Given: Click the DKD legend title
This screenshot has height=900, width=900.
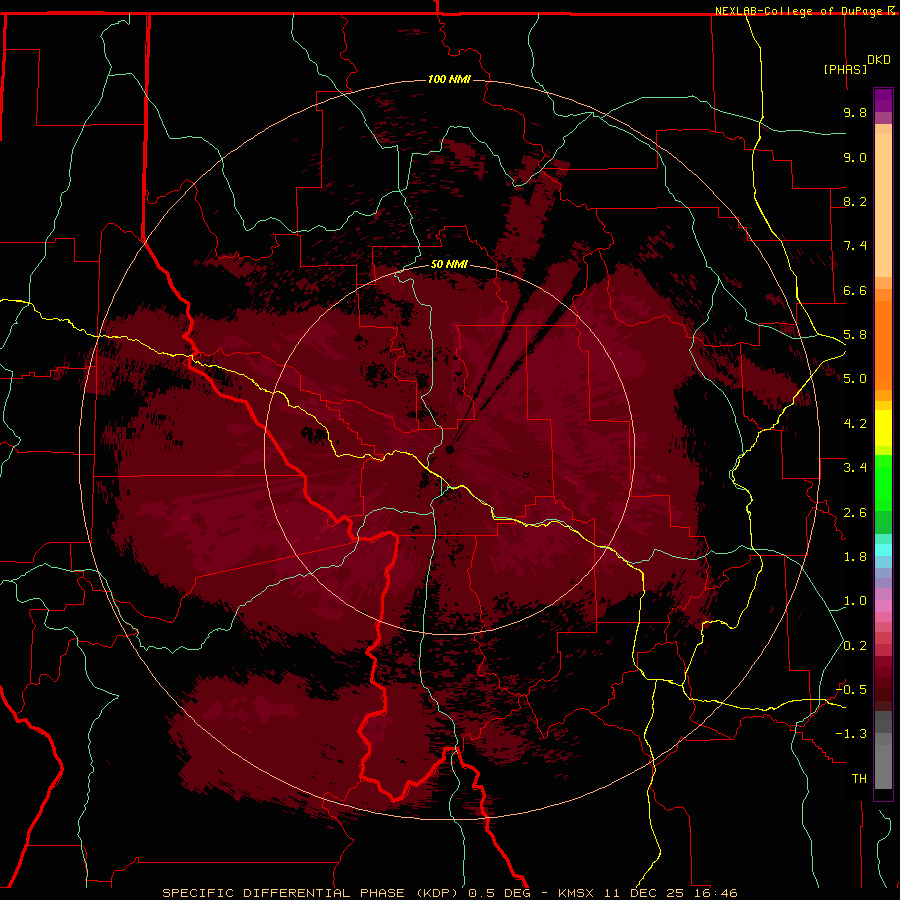Looking at the screenshot, I should tap(878, 60).
